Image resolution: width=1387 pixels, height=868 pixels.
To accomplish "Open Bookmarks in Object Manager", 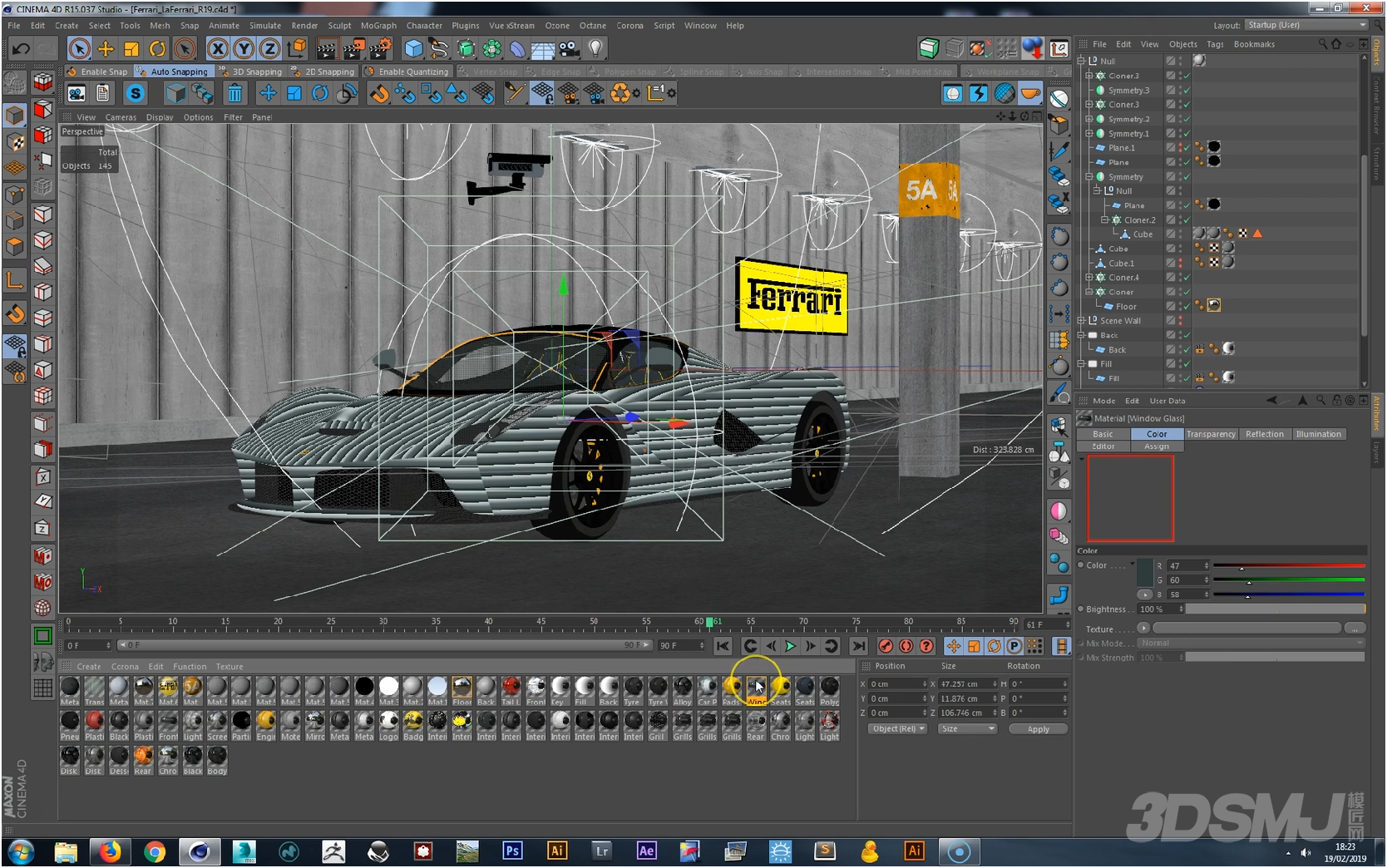I will point(1254,44).
